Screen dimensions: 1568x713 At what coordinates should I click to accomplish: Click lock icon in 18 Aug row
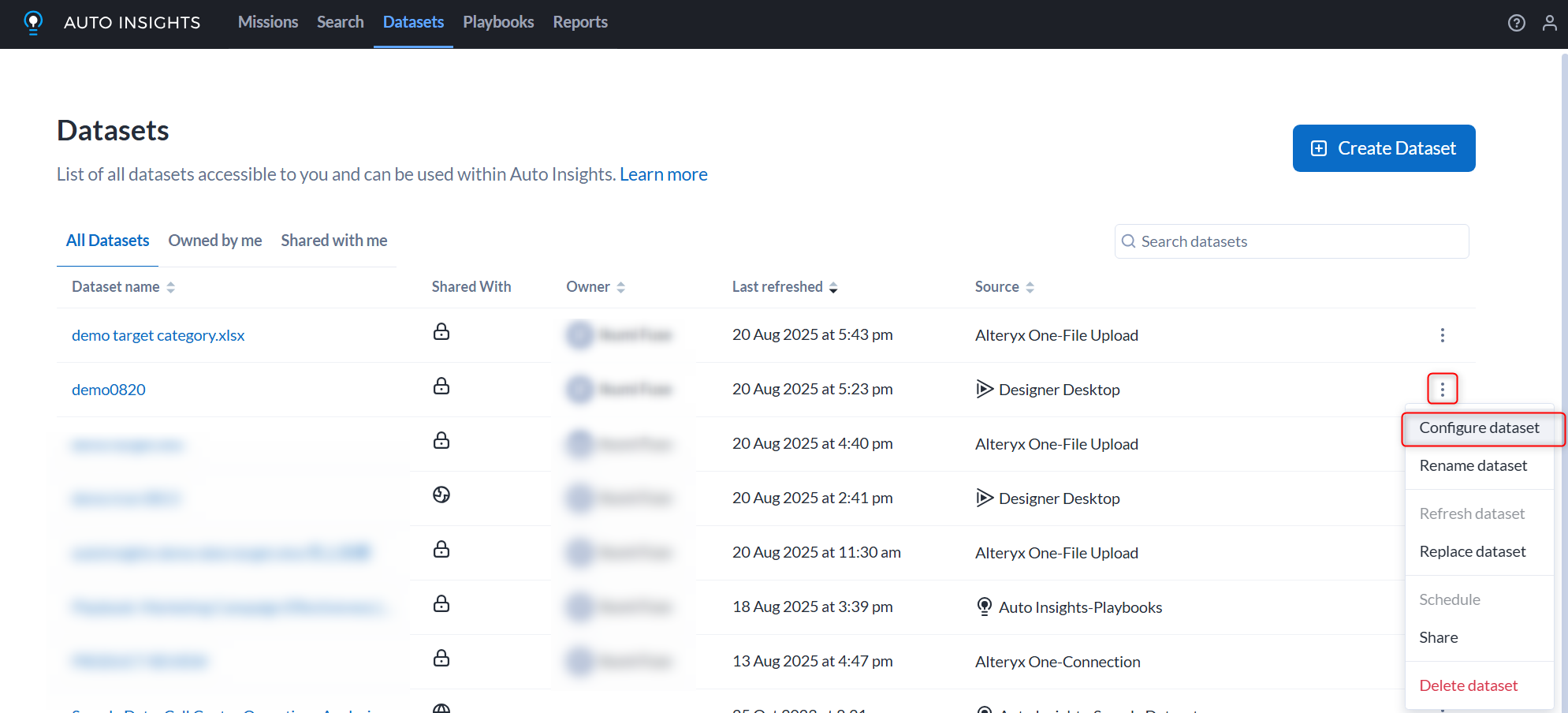click(x=441, y=603)
